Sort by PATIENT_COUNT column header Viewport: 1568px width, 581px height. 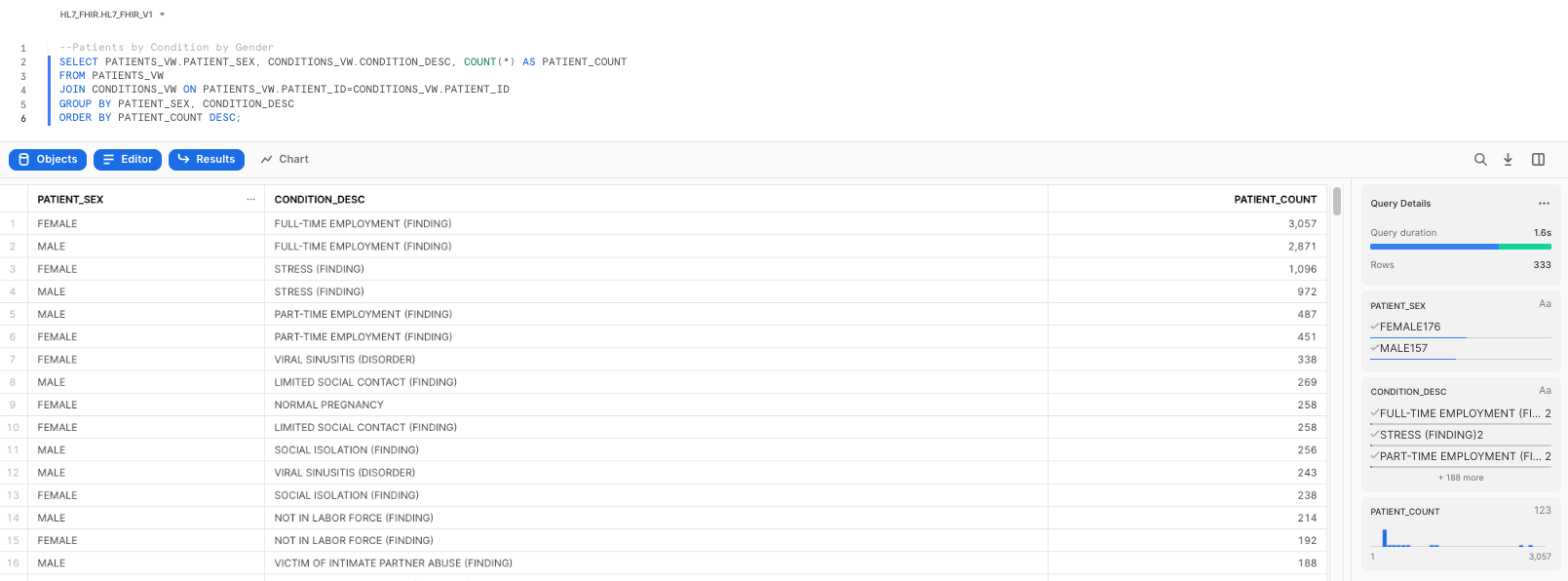tap(1274, 200)
